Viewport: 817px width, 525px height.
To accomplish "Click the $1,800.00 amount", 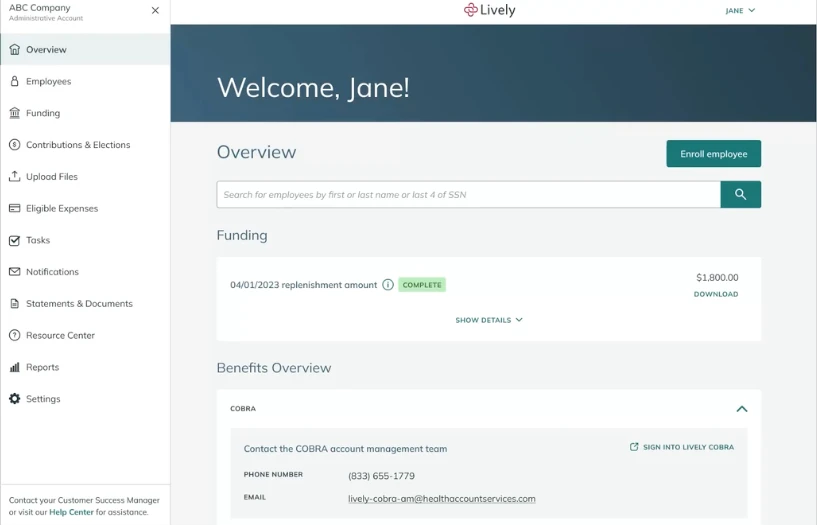I will click(717, 278).
